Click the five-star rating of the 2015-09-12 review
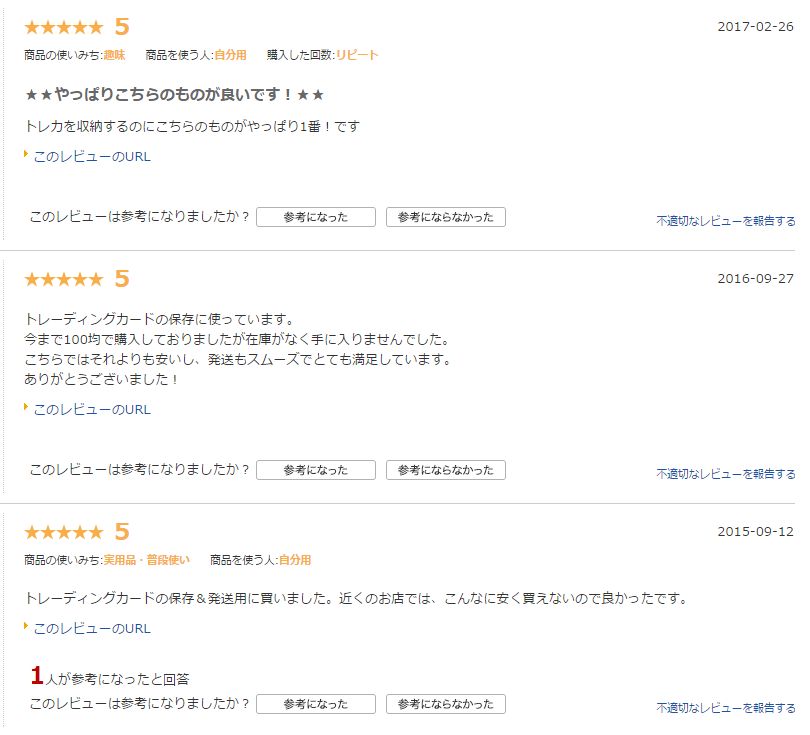The height and width of the screenshot is (735, 810). (63, 532)
